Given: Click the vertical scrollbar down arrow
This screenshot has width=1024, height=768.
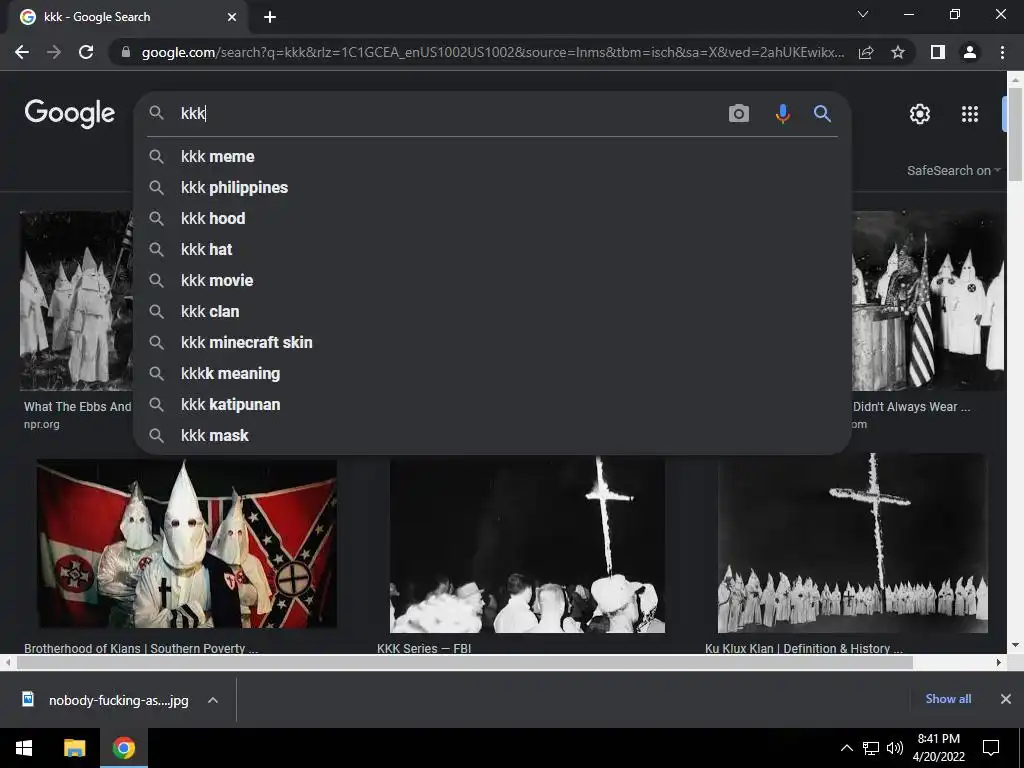Looking at the screenshot, I should 1015,645.
